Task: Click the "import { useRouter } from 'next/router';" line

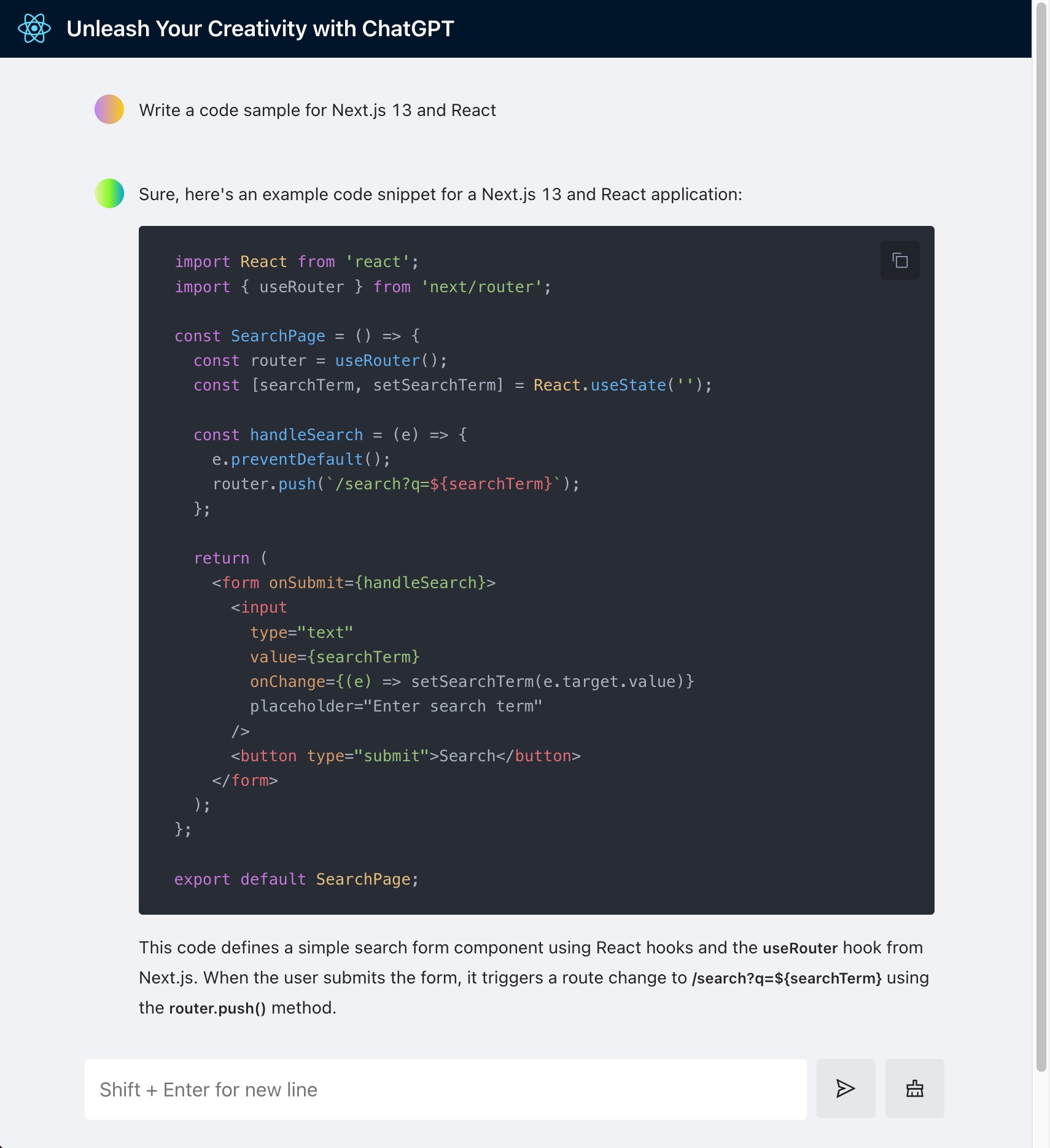Action: pyautogui.click(x=363, y=287)
